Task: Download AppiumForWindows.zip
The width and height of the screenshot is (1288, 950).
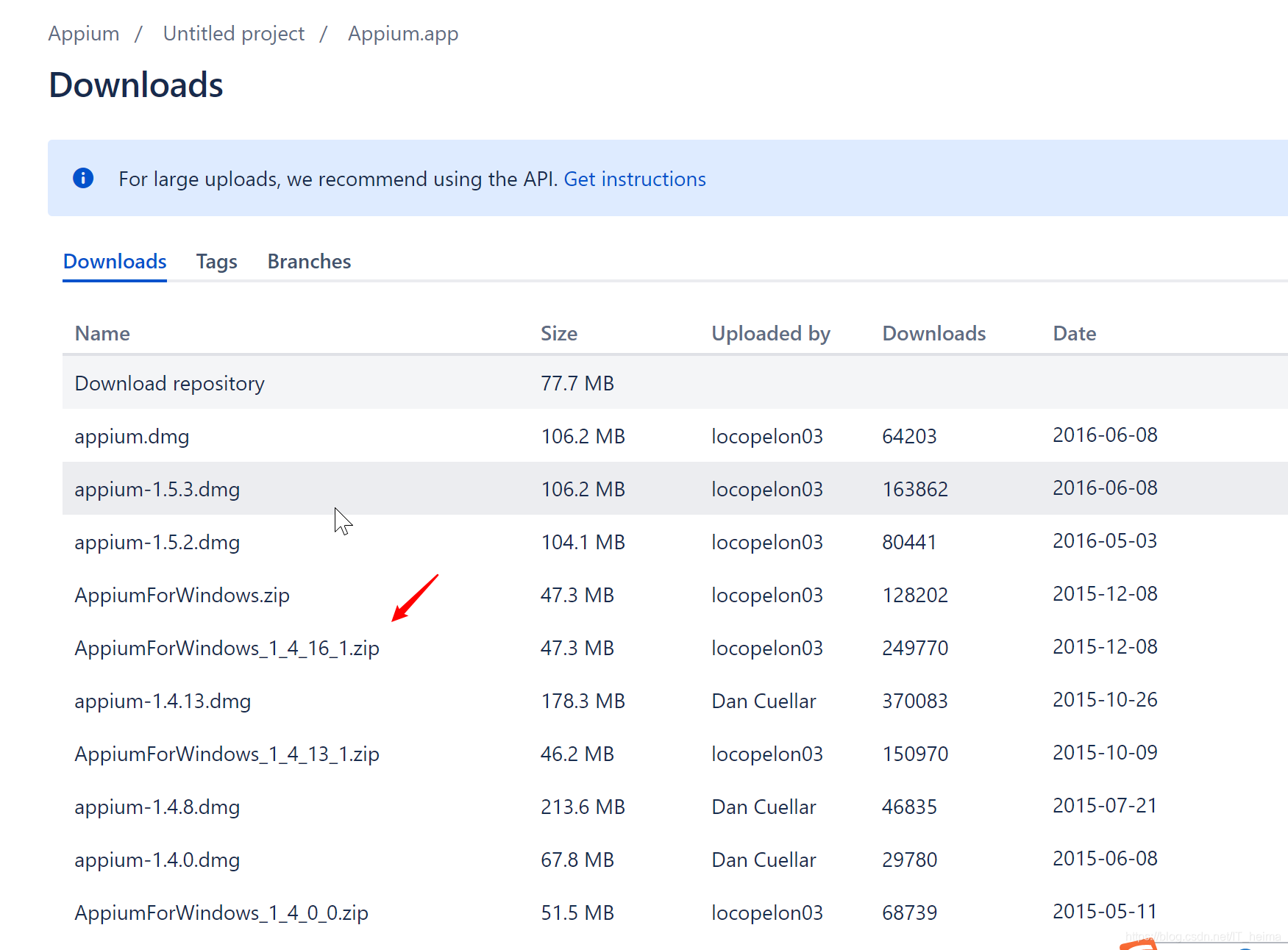Action: 182,596
